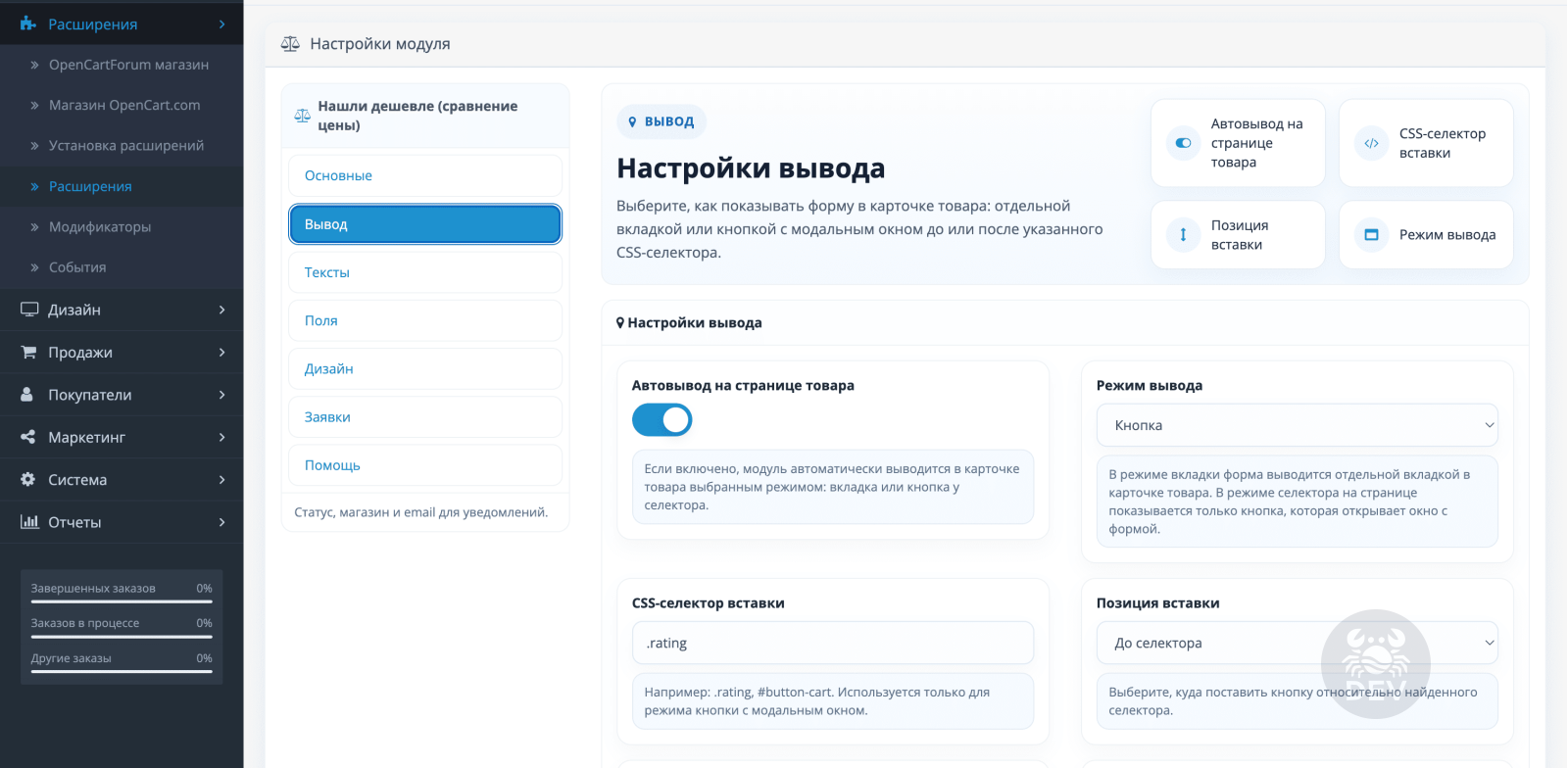Switch to the Поля tab

425,320
